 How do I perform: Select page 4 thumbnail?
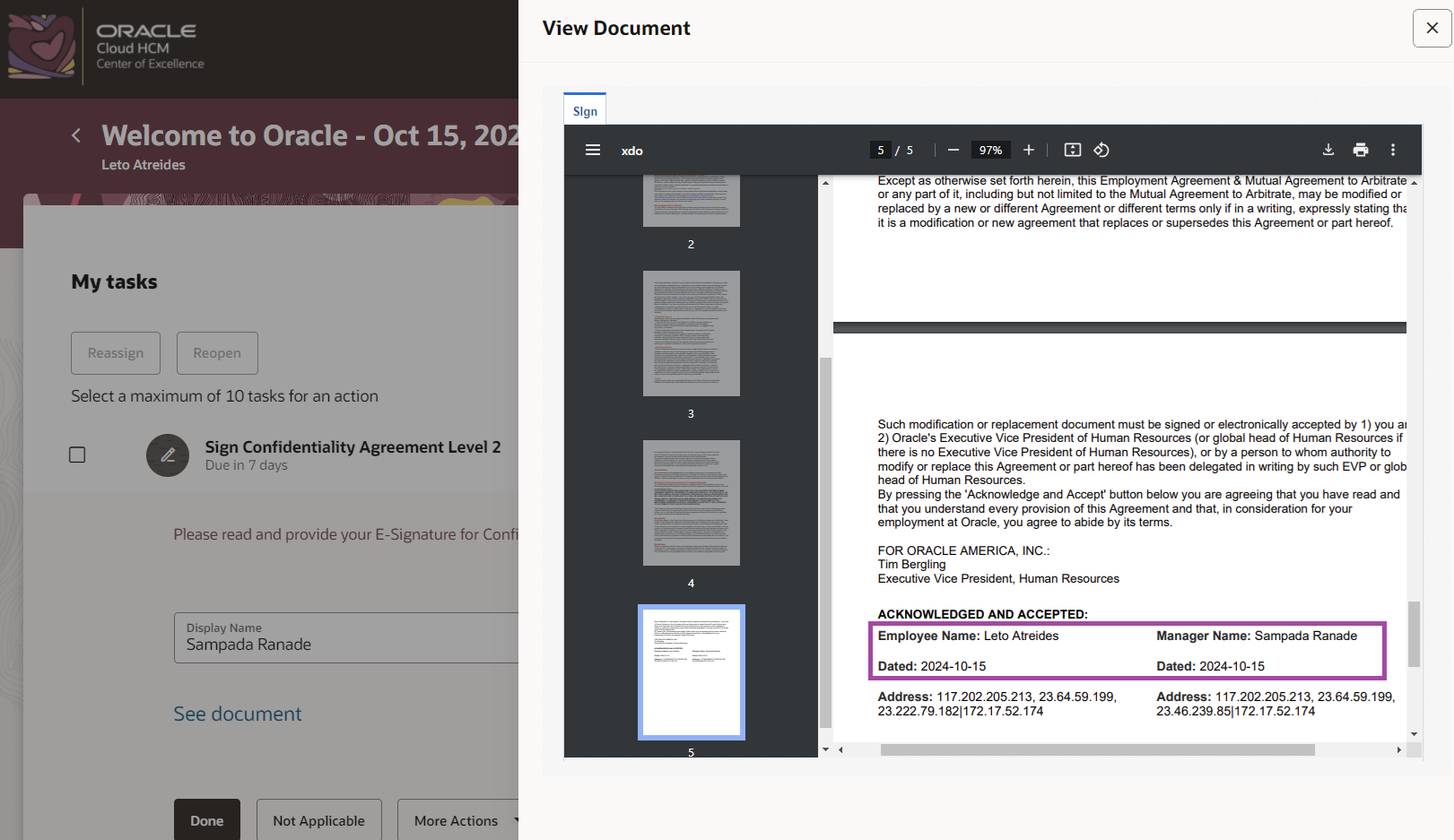point(692,503)
